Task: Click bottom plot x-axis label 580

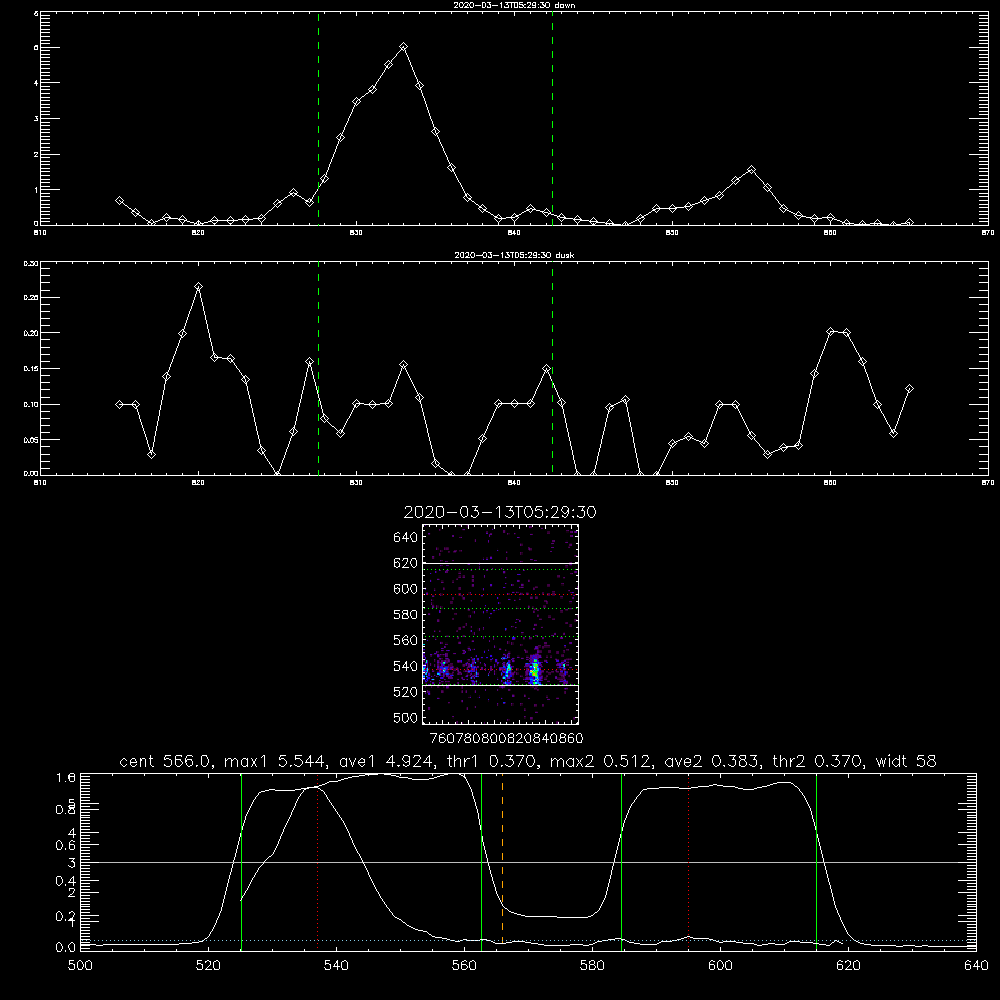Action: coord(592,966)
